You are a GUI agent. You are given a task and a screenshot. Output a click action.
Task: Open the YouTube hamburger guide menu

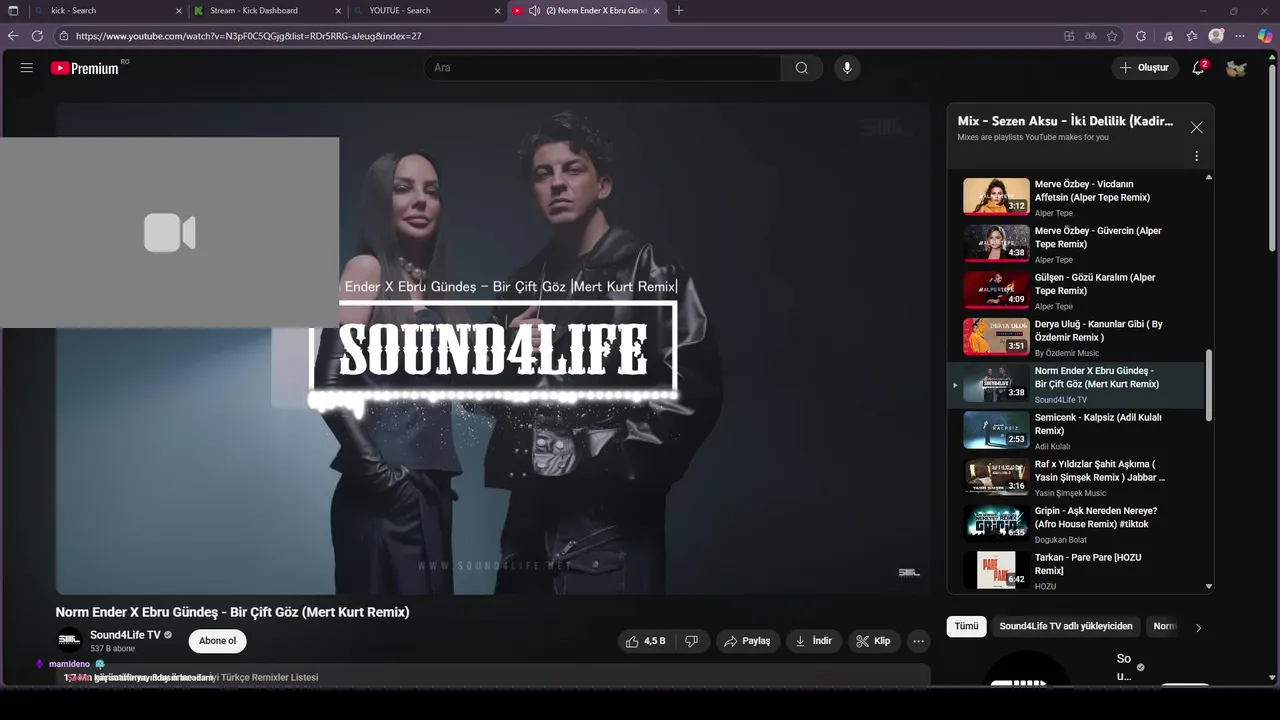coord(27,68)
